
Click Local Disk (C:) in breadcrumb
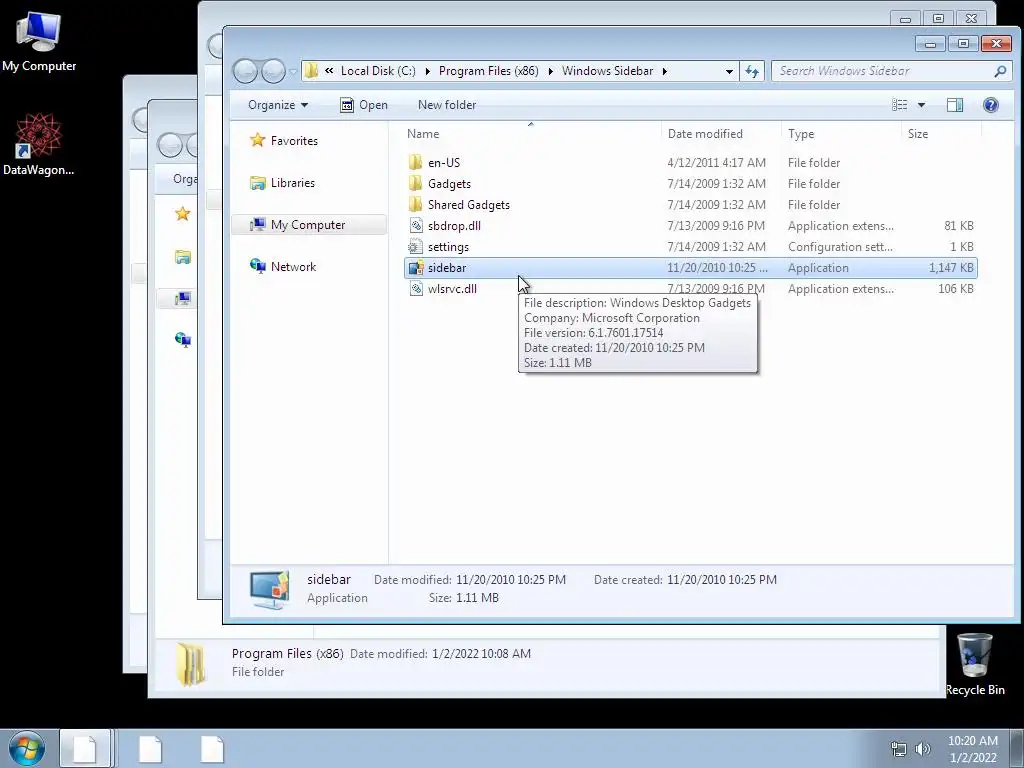click(x=378, y=71)
